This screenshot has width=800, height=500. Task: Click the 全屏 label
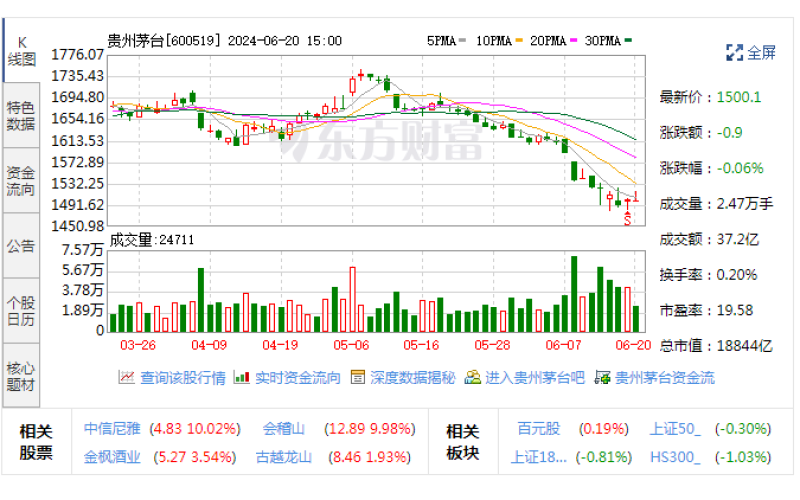[x=761, y=52]
